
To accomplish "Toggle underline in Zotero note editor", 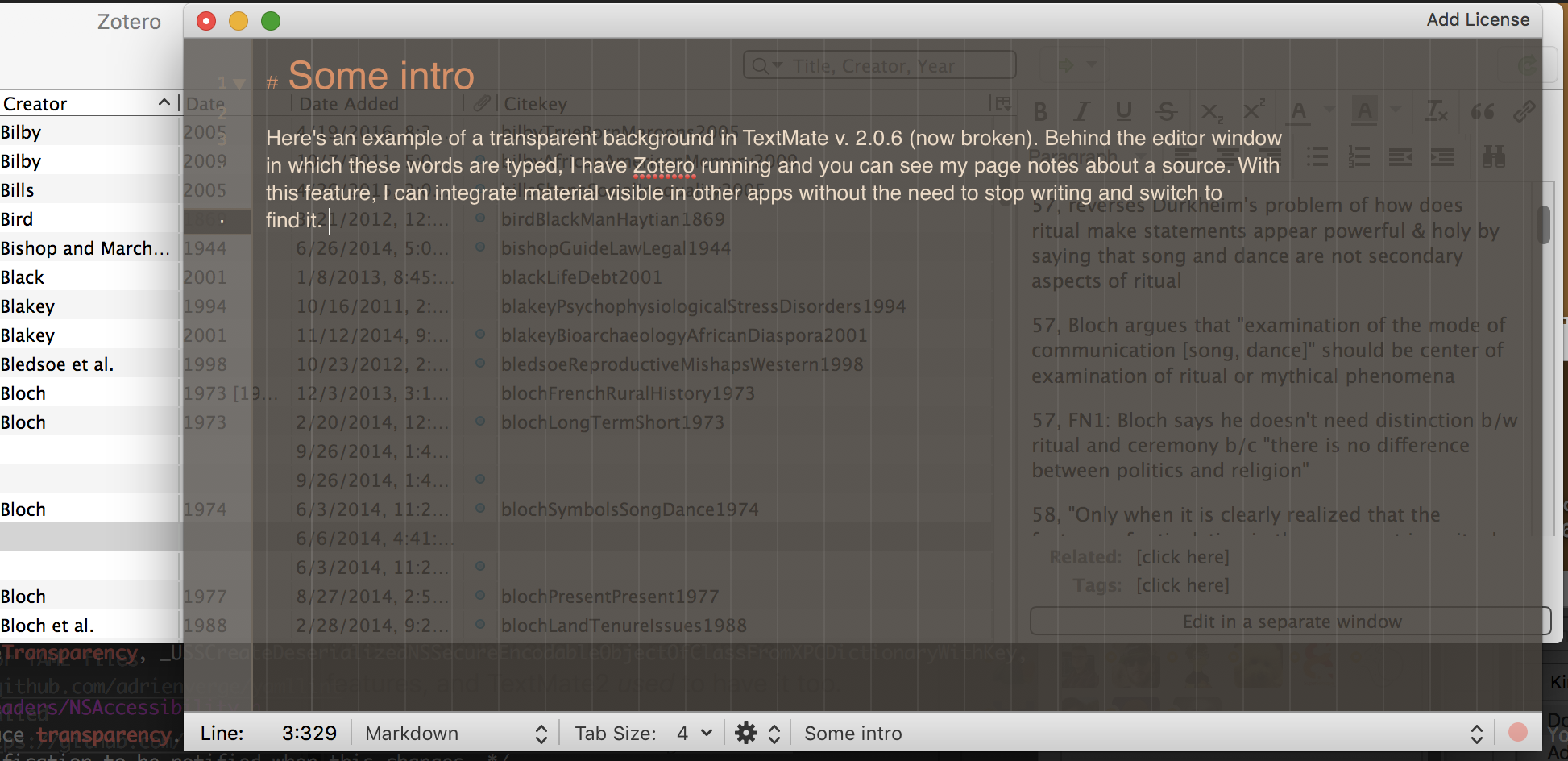I will [x=1124, y=111].
